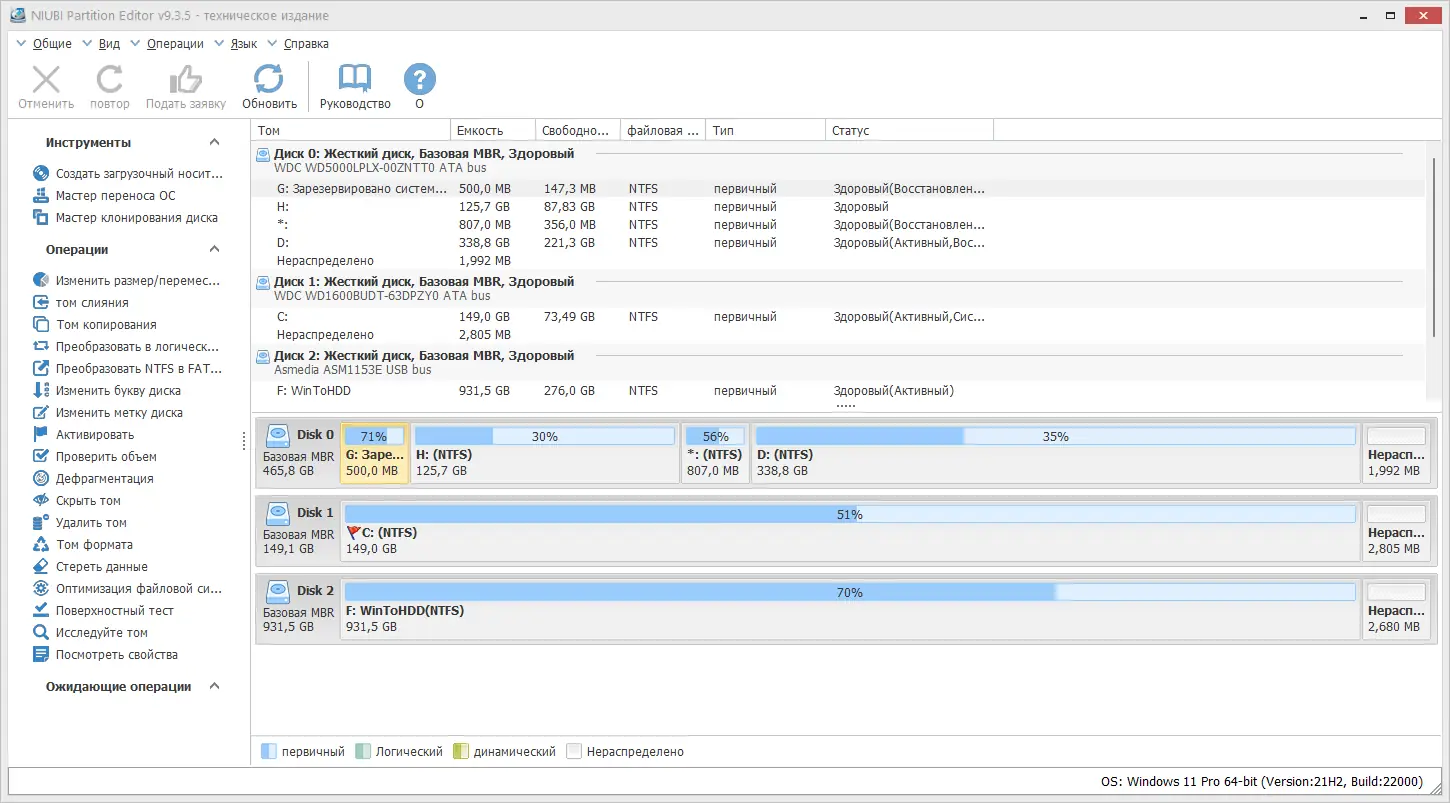Select the H: (NTFS) partition block

pos(545,453)
